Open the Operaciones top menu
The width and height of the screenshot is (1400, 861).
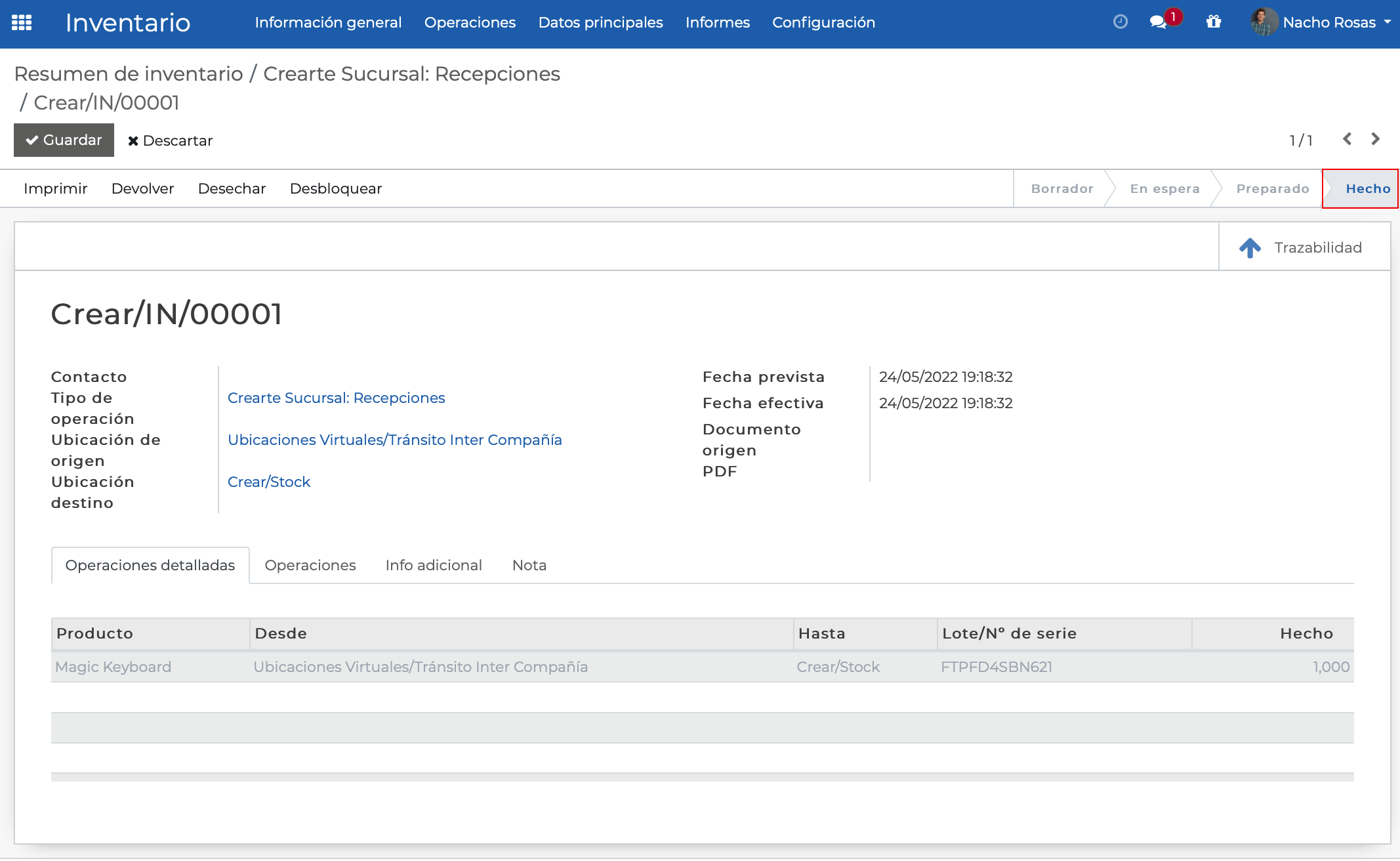click(x=470, y=22)
